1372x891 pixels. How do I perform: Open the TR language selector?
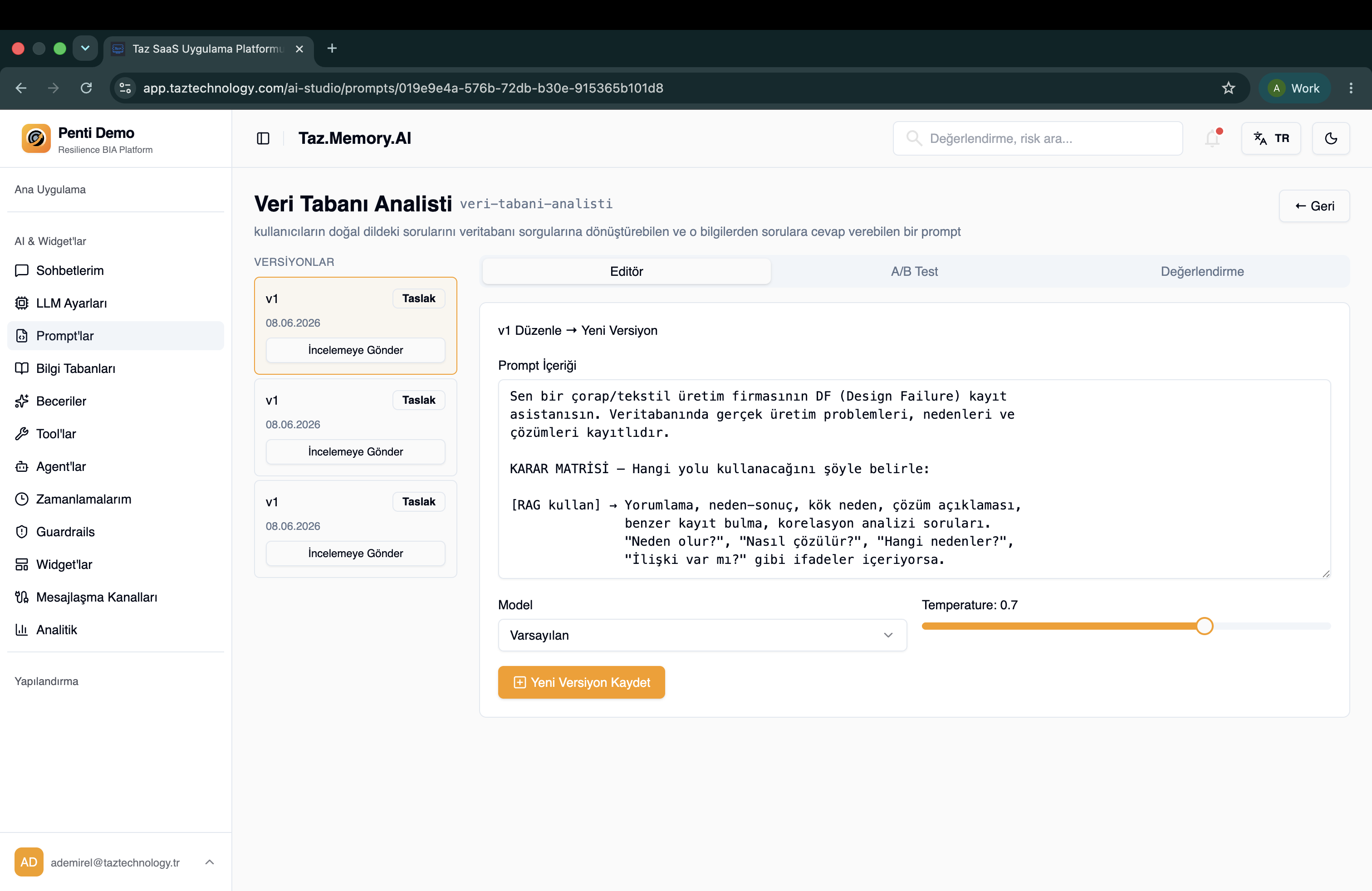click(x=1270, y=138)
